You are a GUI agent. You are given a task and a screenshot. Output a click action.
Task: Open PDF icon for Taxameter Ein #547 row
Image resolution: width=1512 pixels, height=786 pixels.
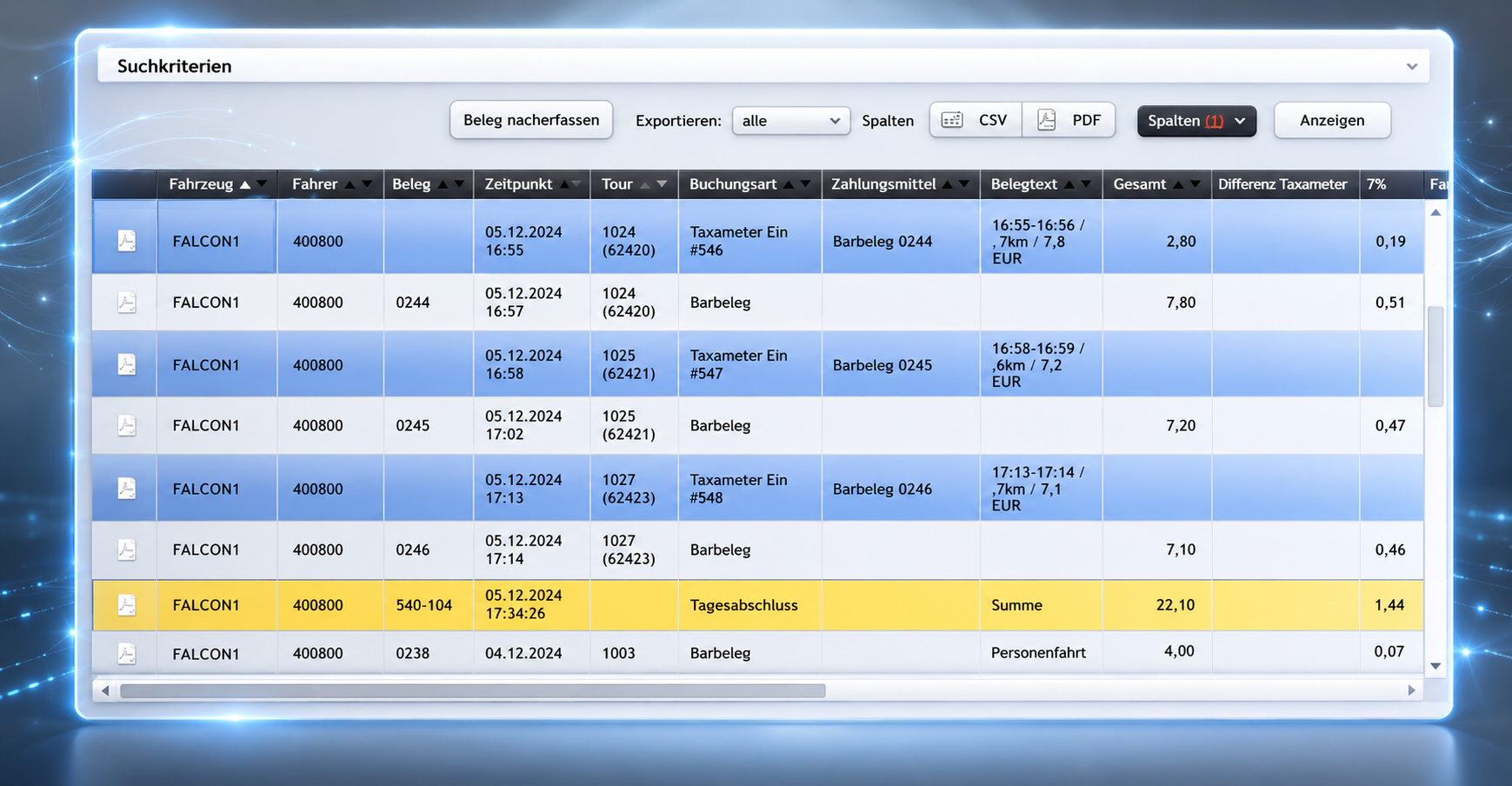(x=127, y=364)
